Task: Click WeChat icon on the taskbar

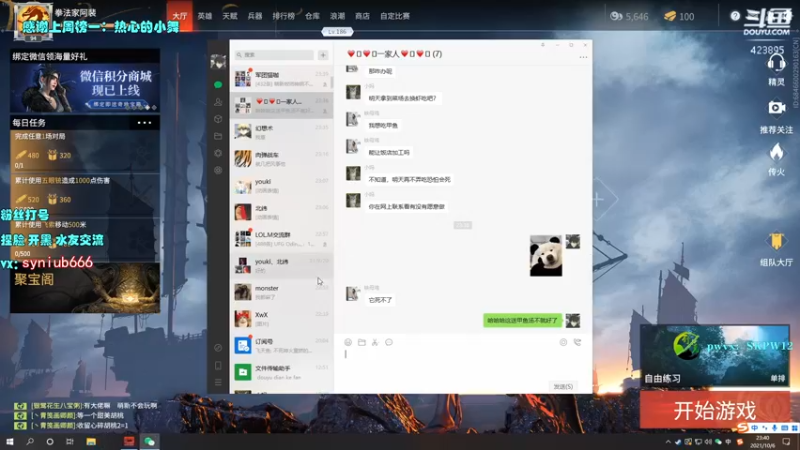Action: [149, 441]
